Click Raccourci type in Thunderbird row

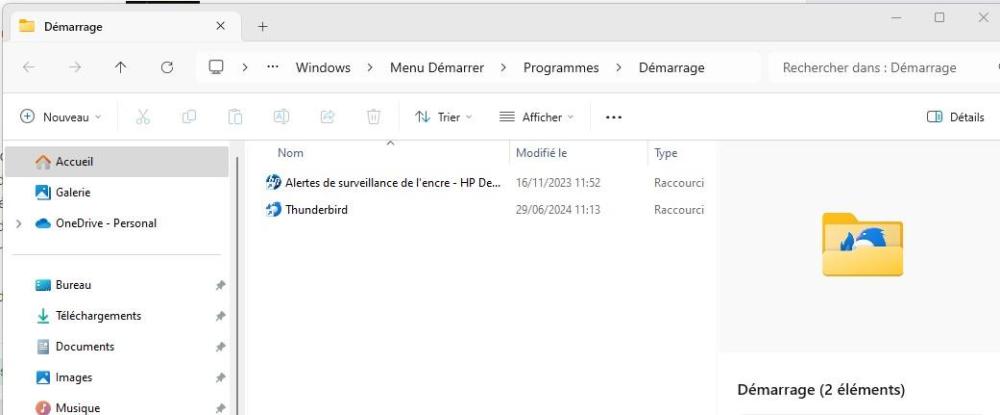[679, 210]
